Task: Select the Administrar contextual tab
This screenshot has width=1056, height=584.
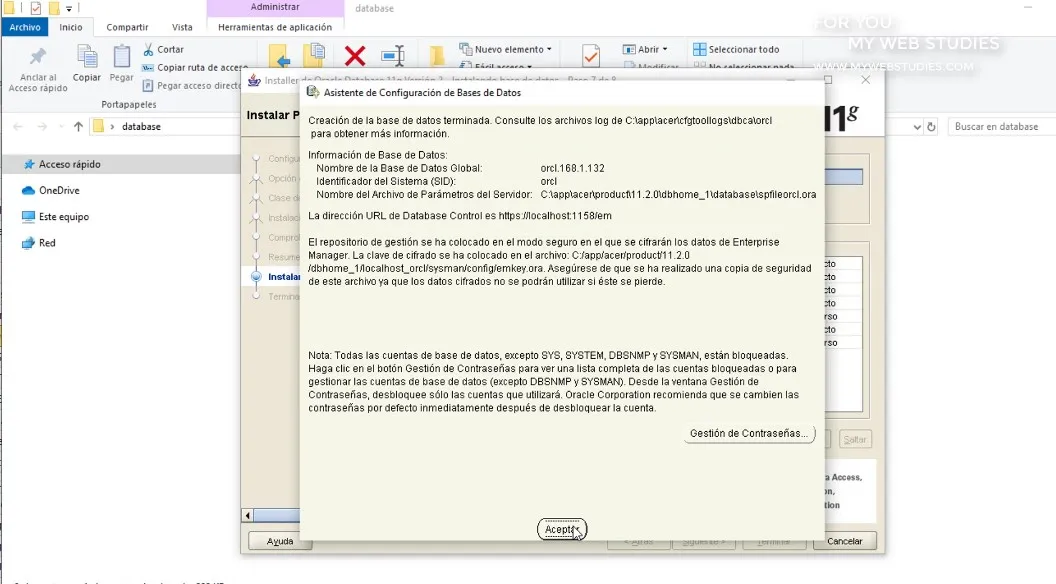Action: [x=275, y=7]
